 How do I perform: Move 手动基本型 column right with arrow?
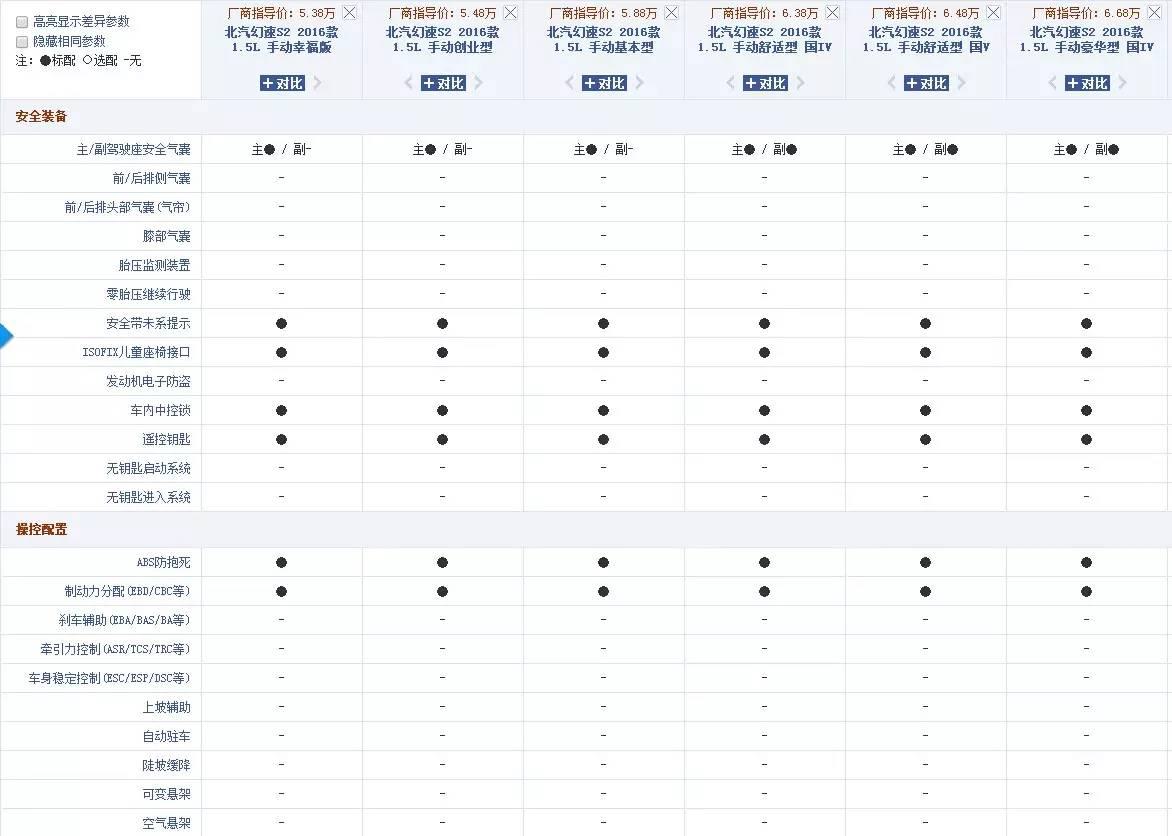[x=640, y=83]
